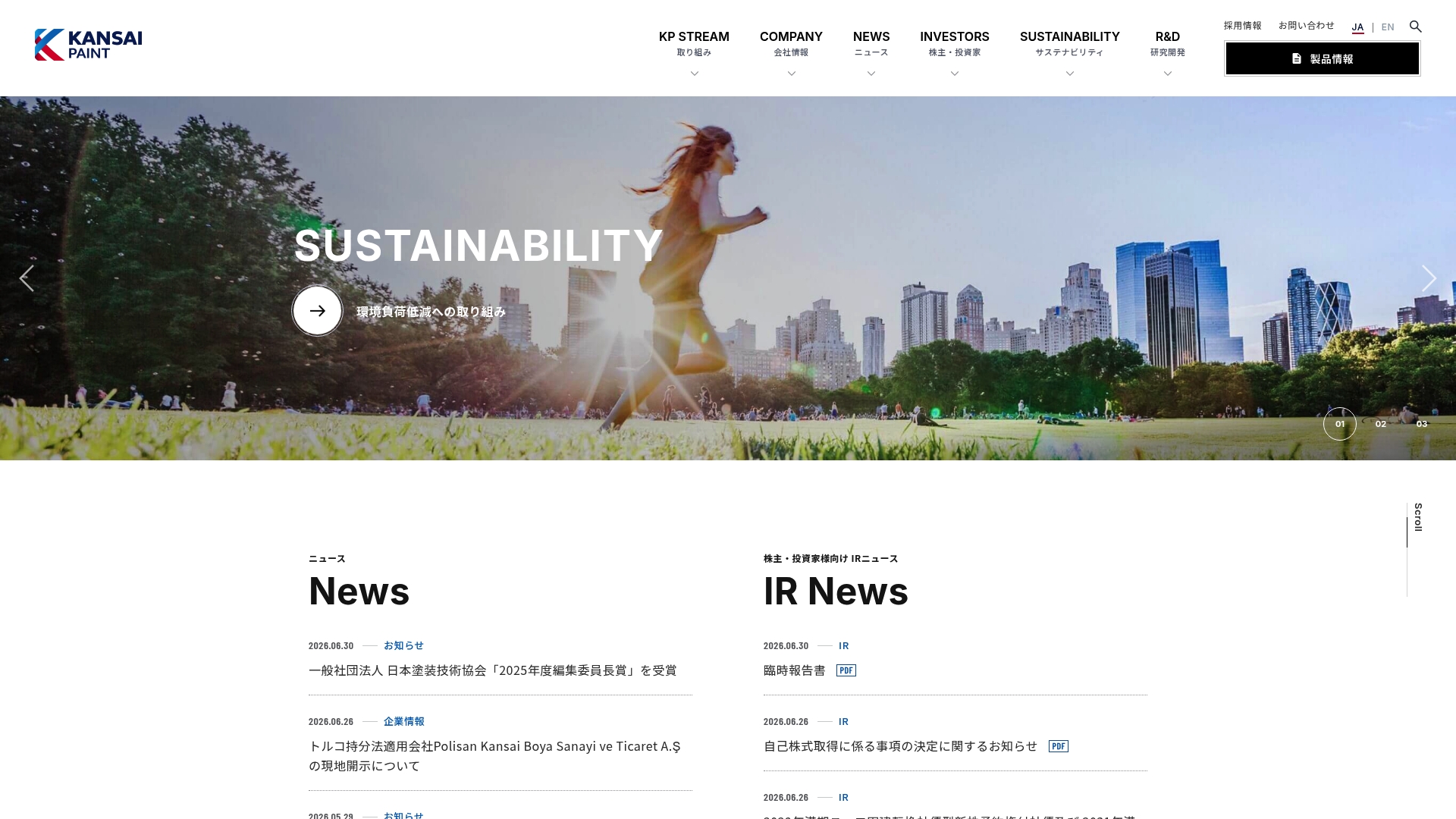The image size is (1456, 819).
Task: Expand the COMPANY menu chevron
Action: pos(791,74)
